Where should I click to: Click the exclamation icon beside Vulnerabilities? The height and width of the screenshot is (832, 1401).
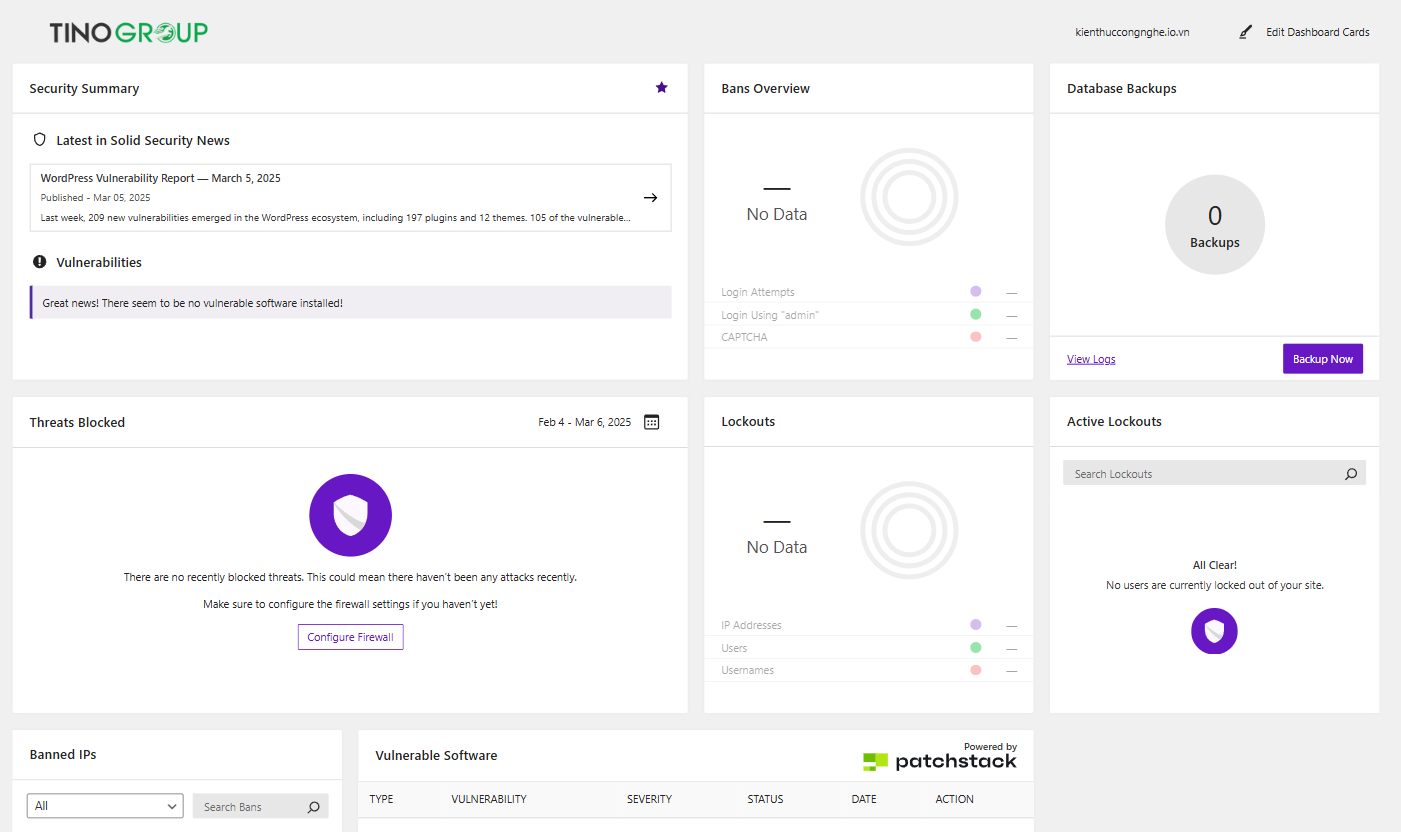coord(40,262)
